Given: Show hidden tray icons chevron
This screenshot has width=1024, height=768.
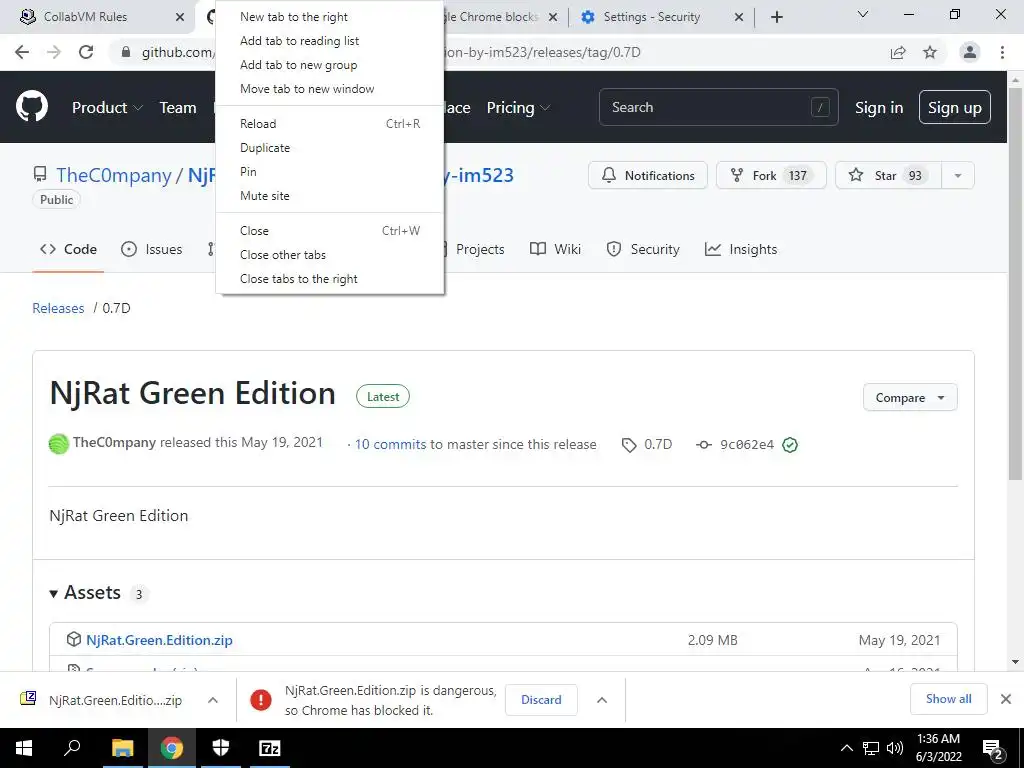Looking at the screenshot, I should 846,748.
